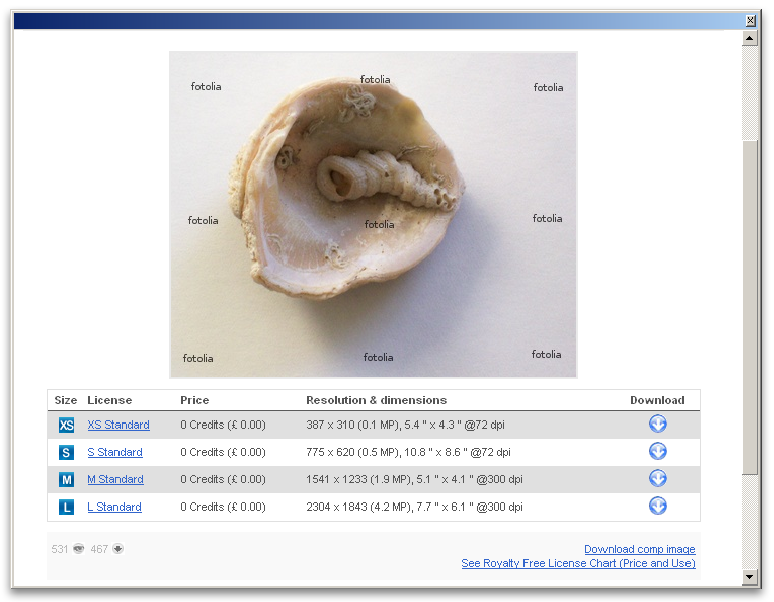Click the License column header
This screenshot has width=774, height=602.
110,400
